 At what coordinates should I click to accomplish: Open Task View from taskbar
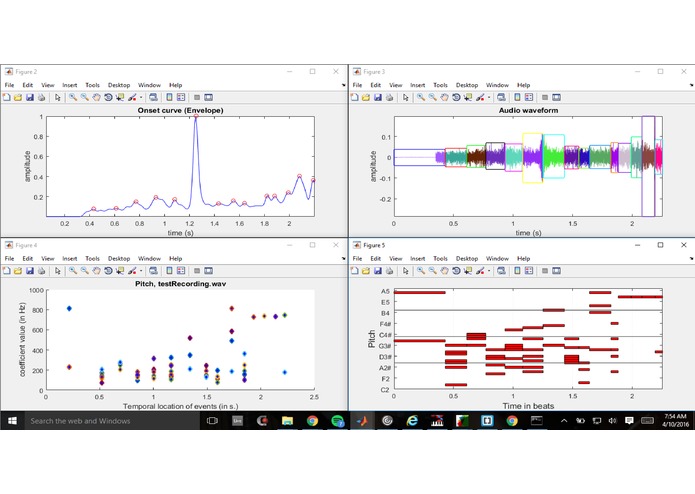[212, 420]
